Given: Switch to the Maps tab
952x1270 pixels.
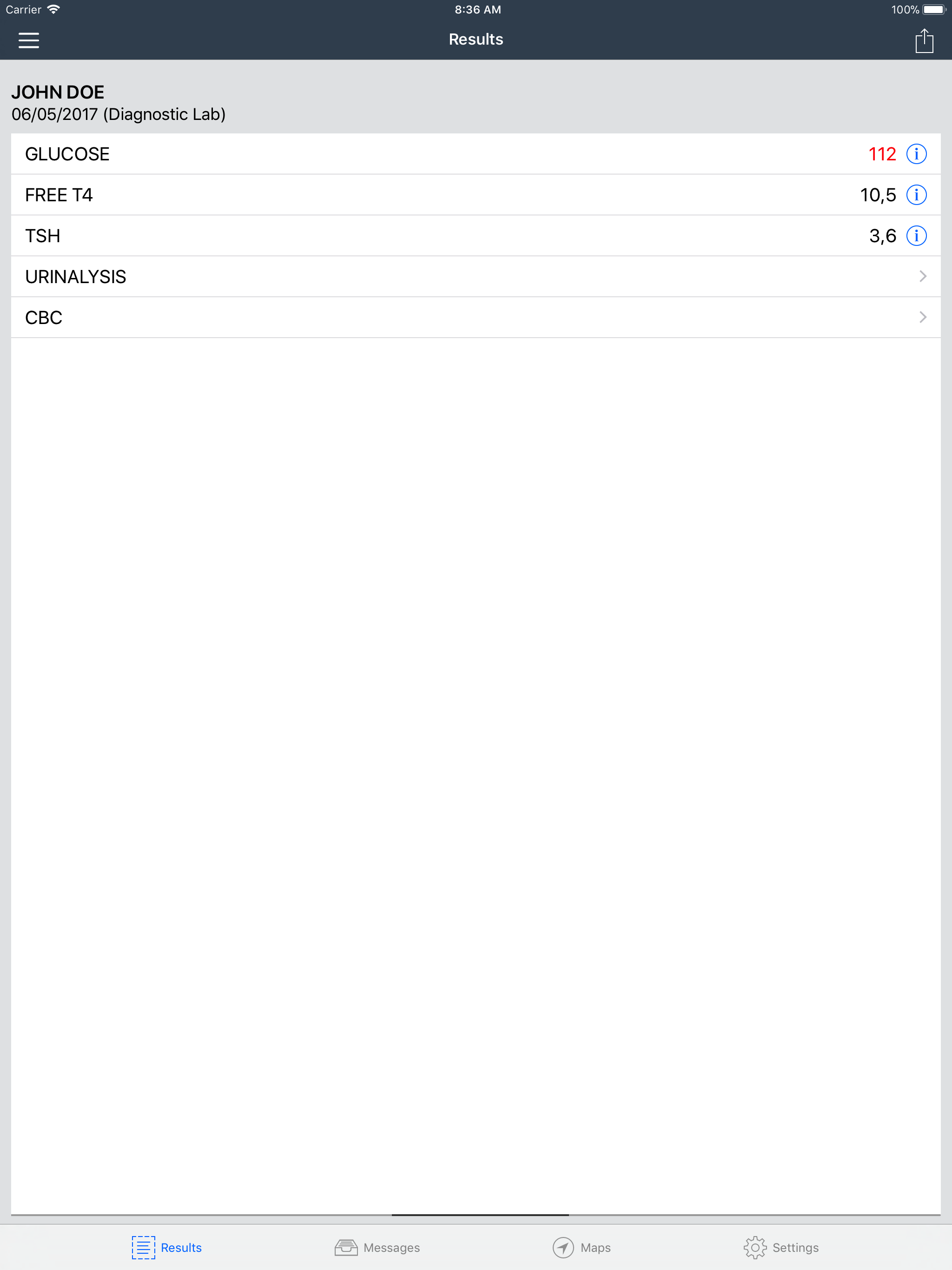Looking at the screenshot, I should 581,1247.
